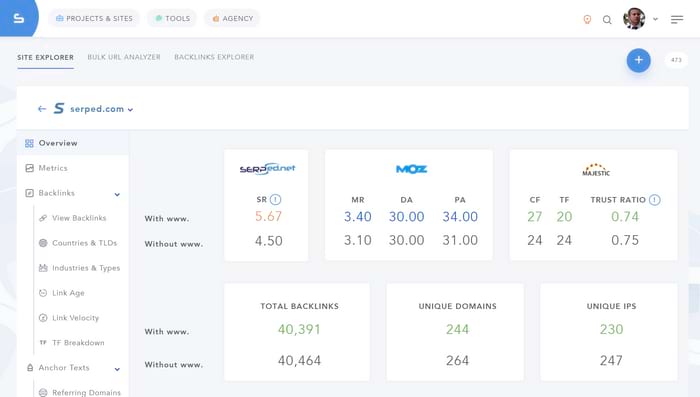The height and width of the screenshot is (397, 700).
Task: Click the SR value 5.67
Action: [268, 216]
